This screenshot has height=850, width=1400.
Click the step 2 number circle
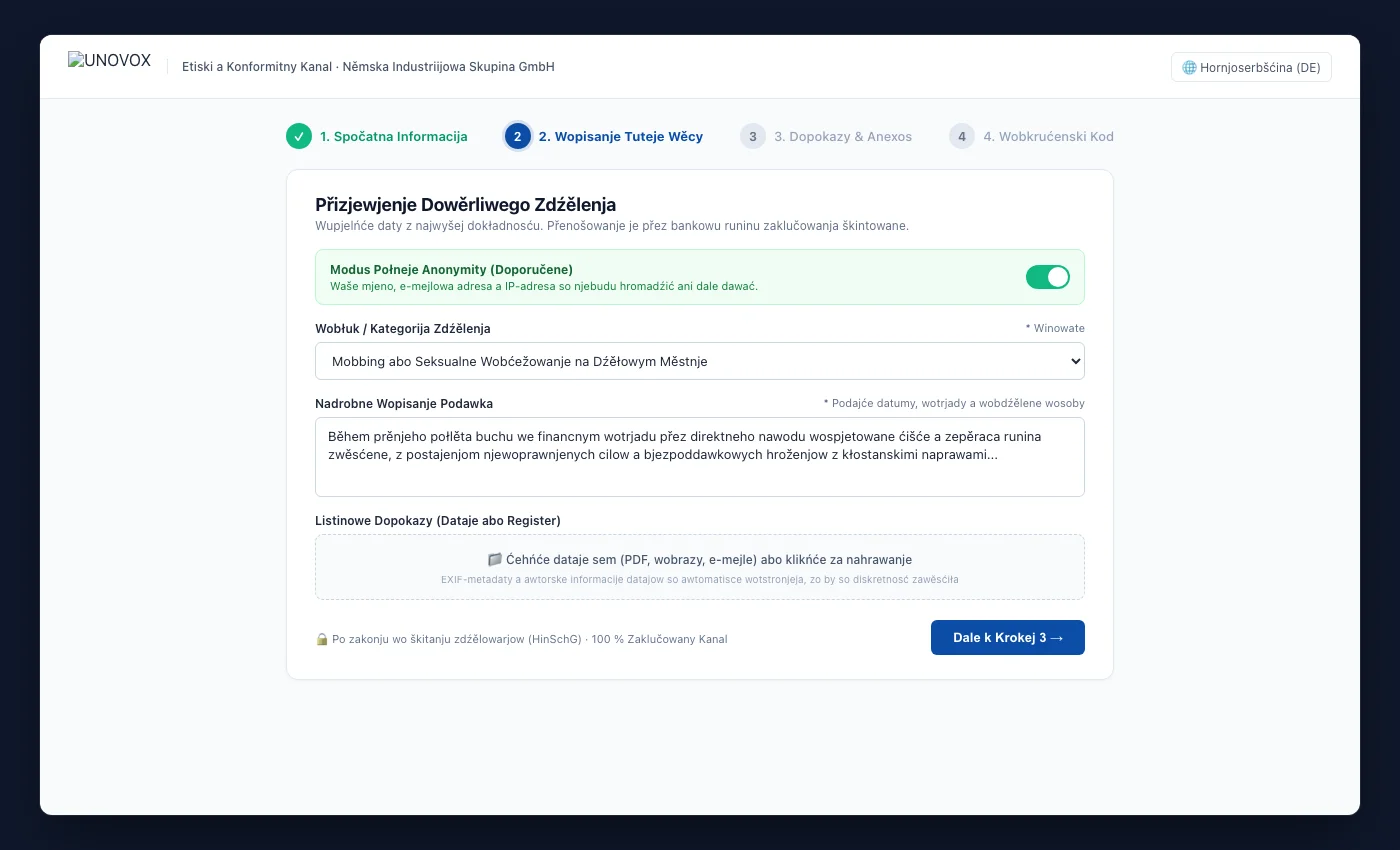[518, 136]
